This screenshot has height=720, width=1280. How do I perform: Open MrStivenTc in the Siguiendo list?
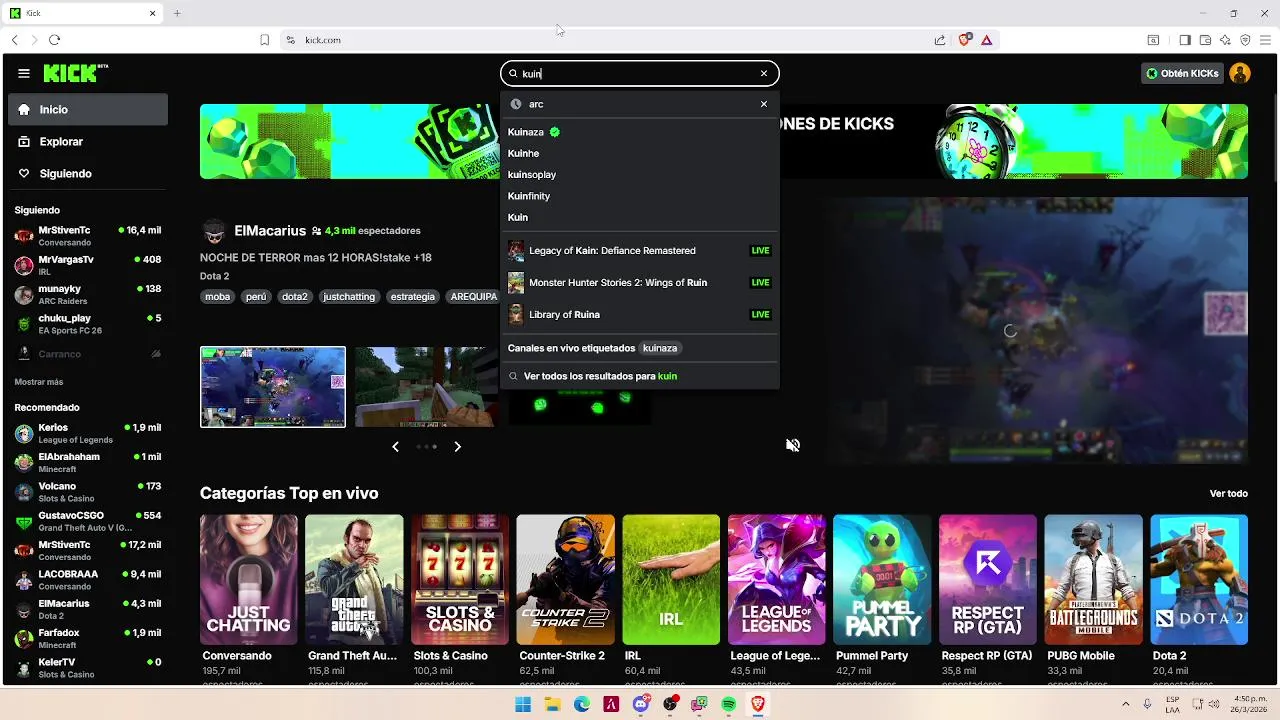click(88, 236)
